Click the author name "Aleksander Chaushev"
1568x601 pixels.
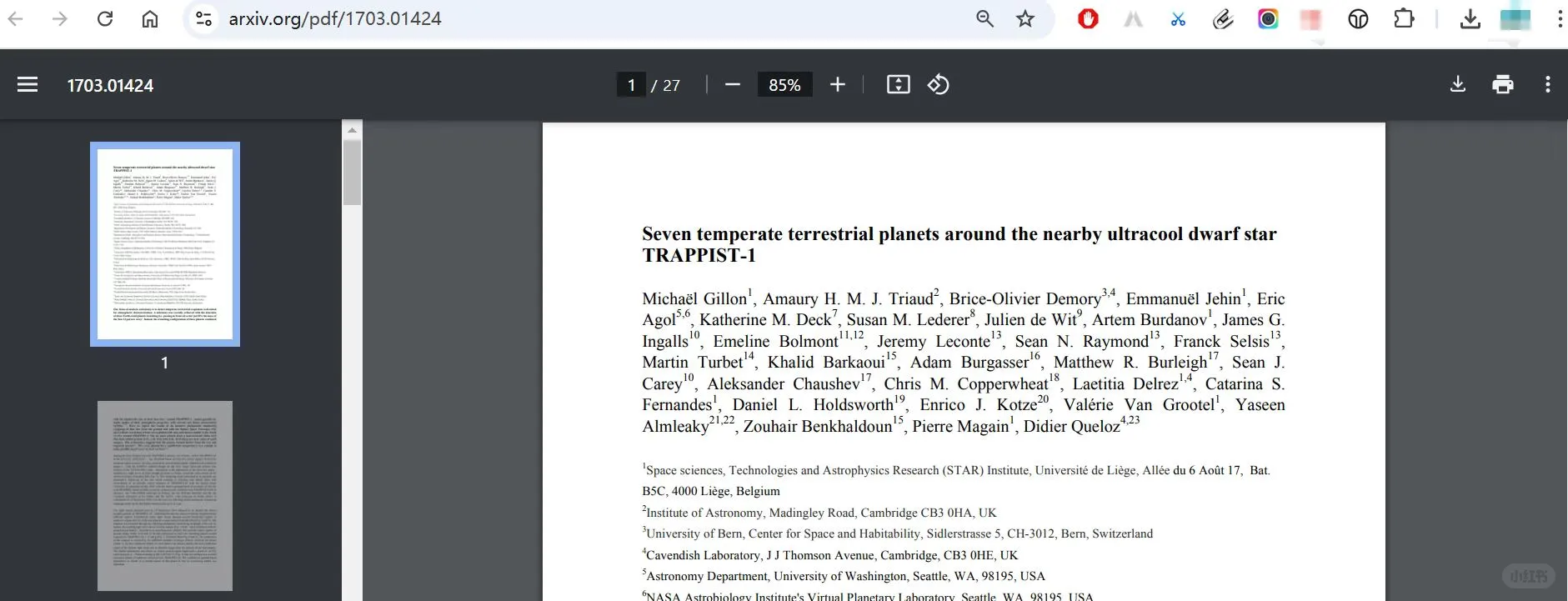click(783, 384)
